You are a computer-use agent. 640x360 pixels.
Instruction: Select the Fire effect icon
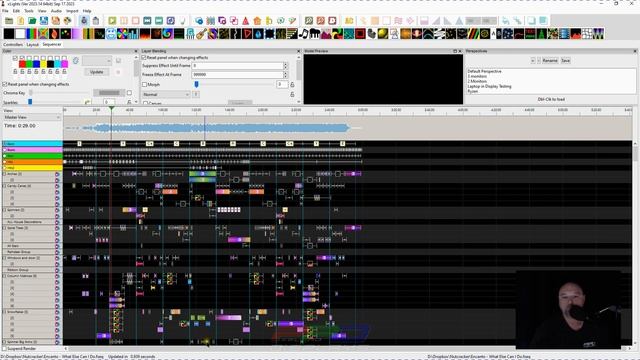(x=145, y=34)
